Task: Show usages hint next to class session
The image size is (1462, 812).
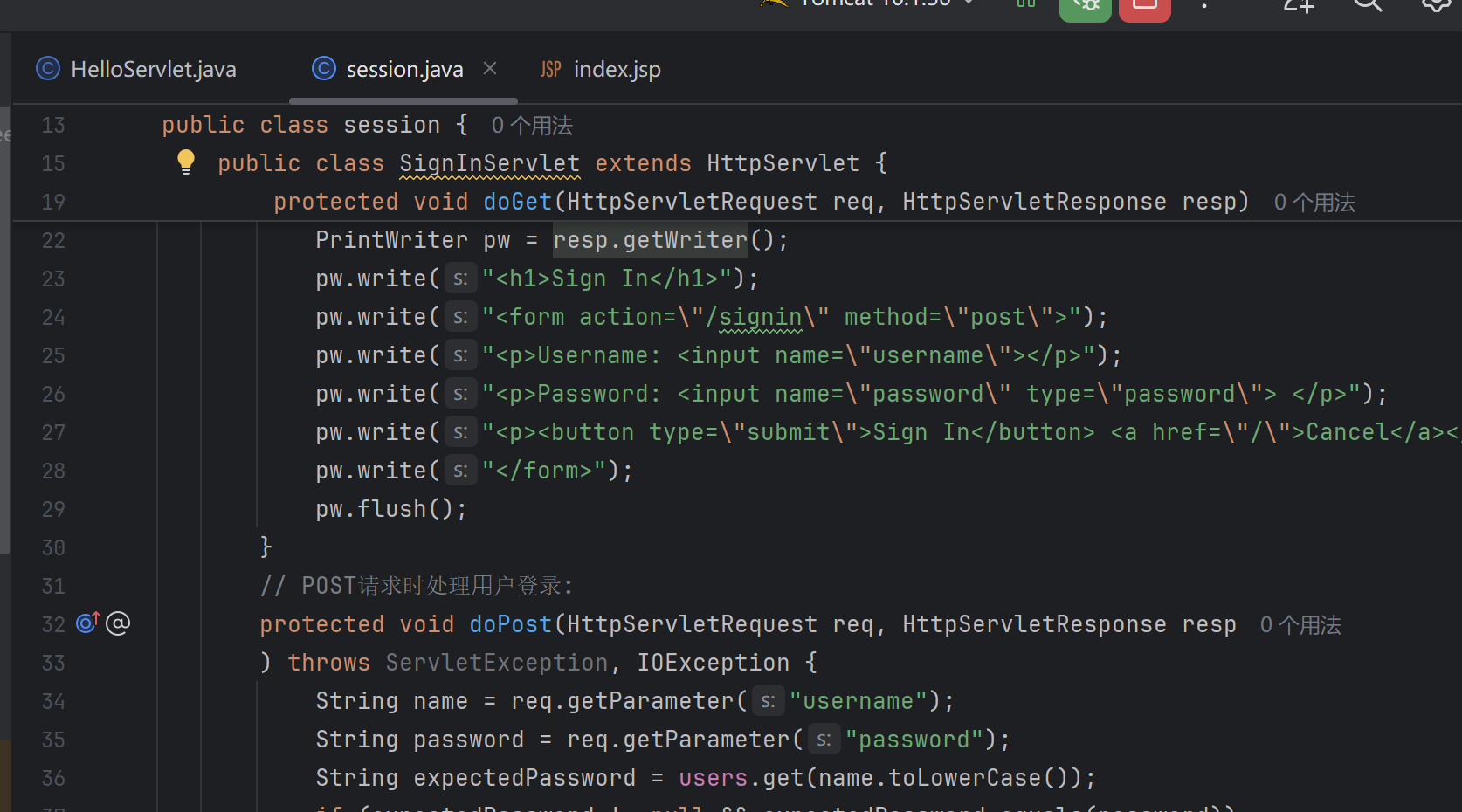Action: click(532, 126)
